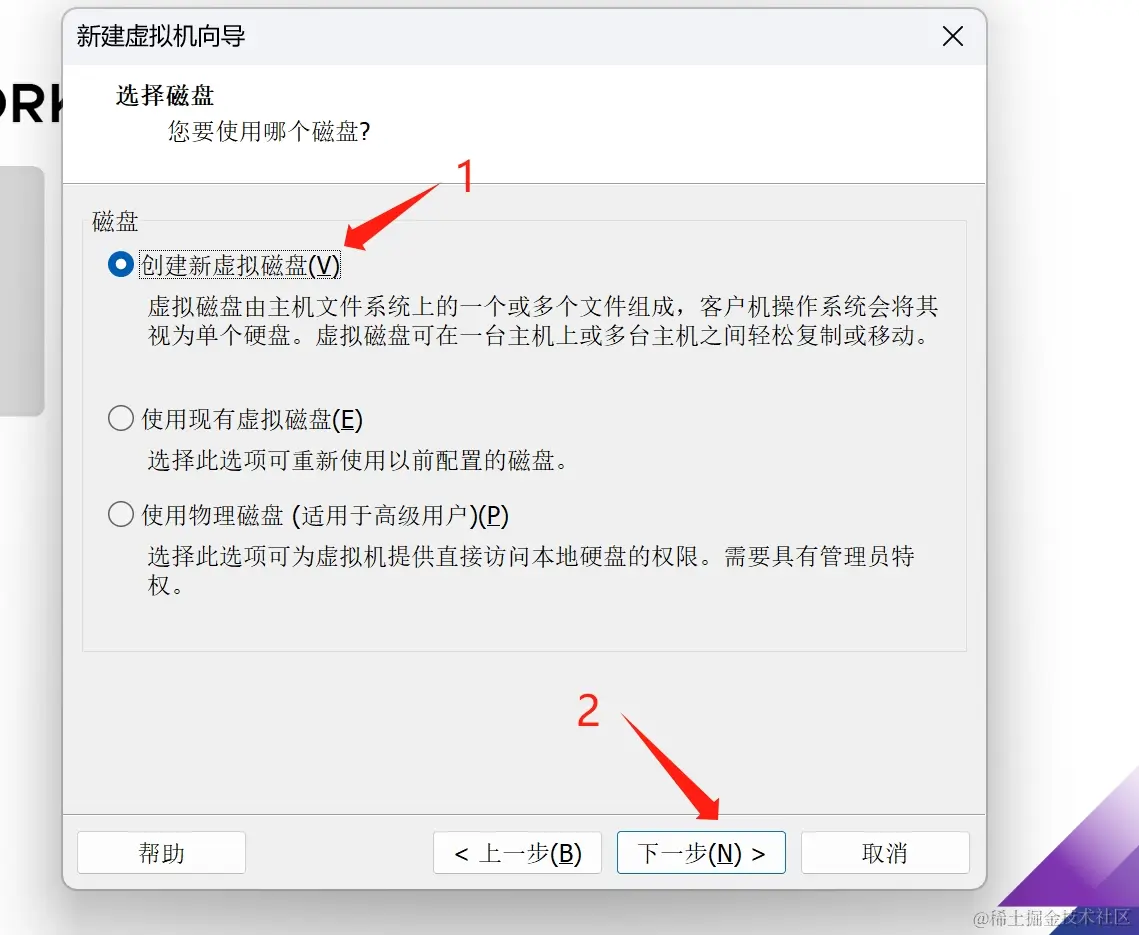Open 帮助 for this wizard page
This screenshot has width=1139, height=935.
coord(161,853)
